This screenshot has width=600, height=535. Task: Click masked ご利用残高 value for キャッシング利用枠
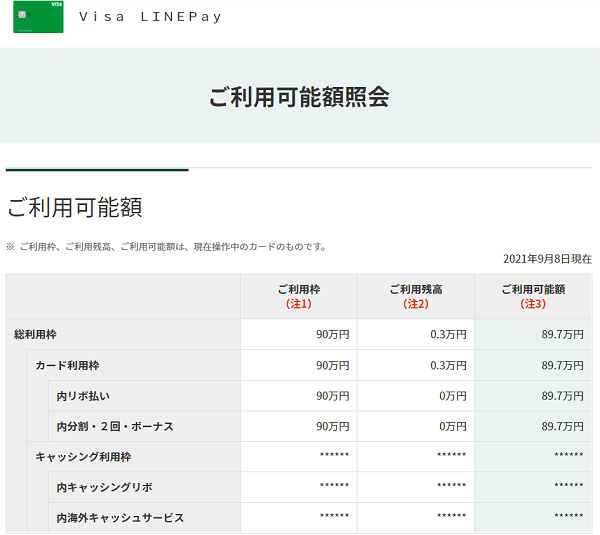click(x=452, y=455)
